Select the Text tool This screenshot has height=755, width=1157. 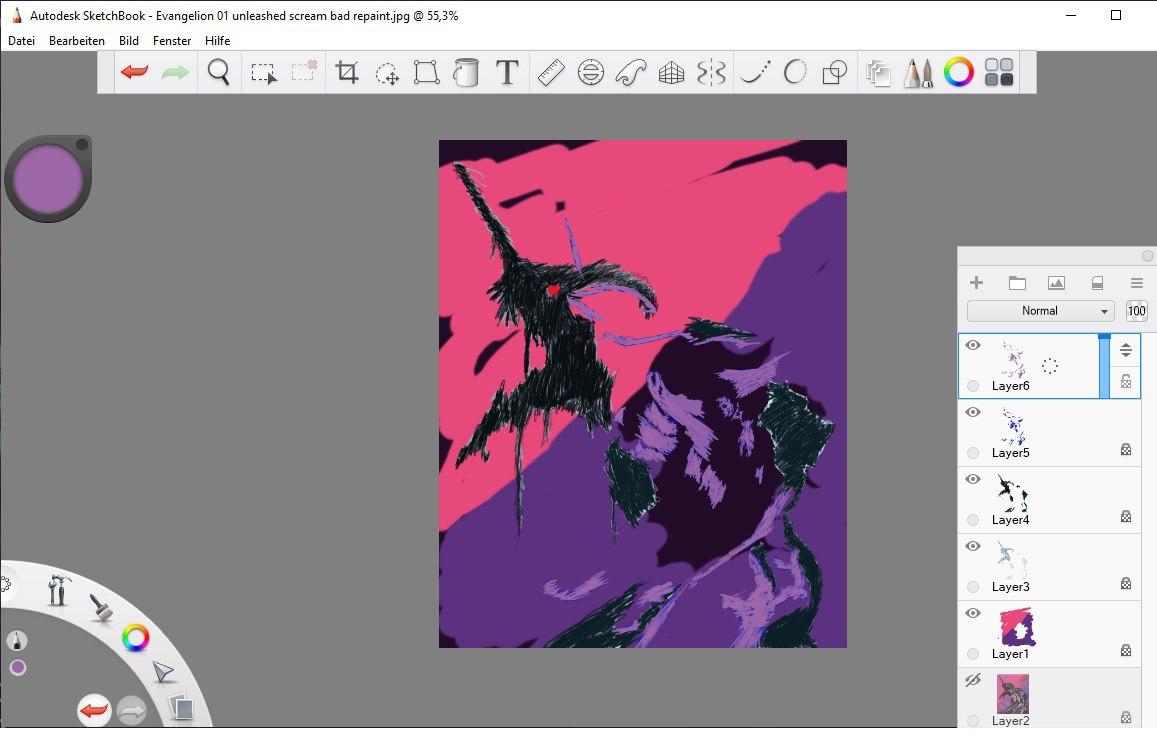507,72
